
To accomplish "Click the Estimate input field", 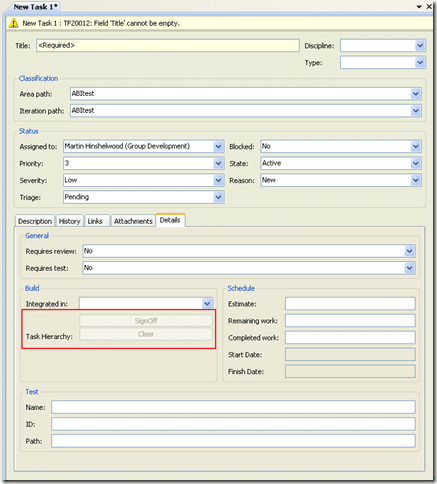I will (x=350, y=304).
